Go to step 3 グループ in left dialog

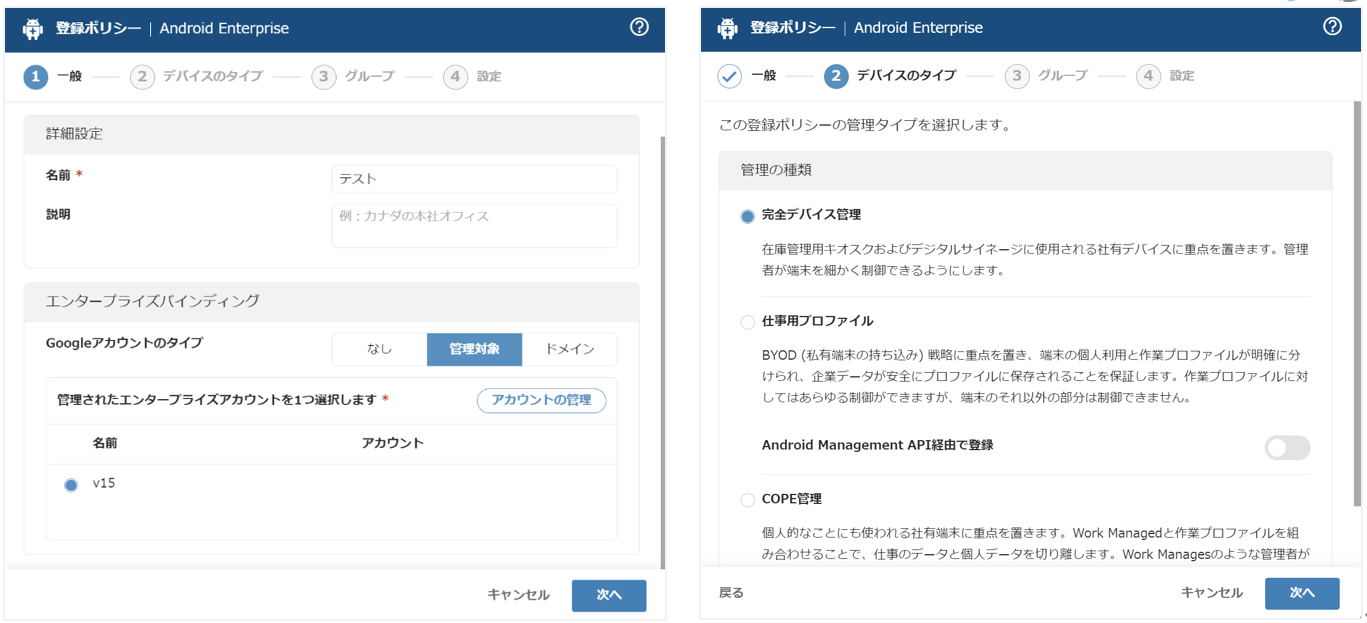(353, 77)
